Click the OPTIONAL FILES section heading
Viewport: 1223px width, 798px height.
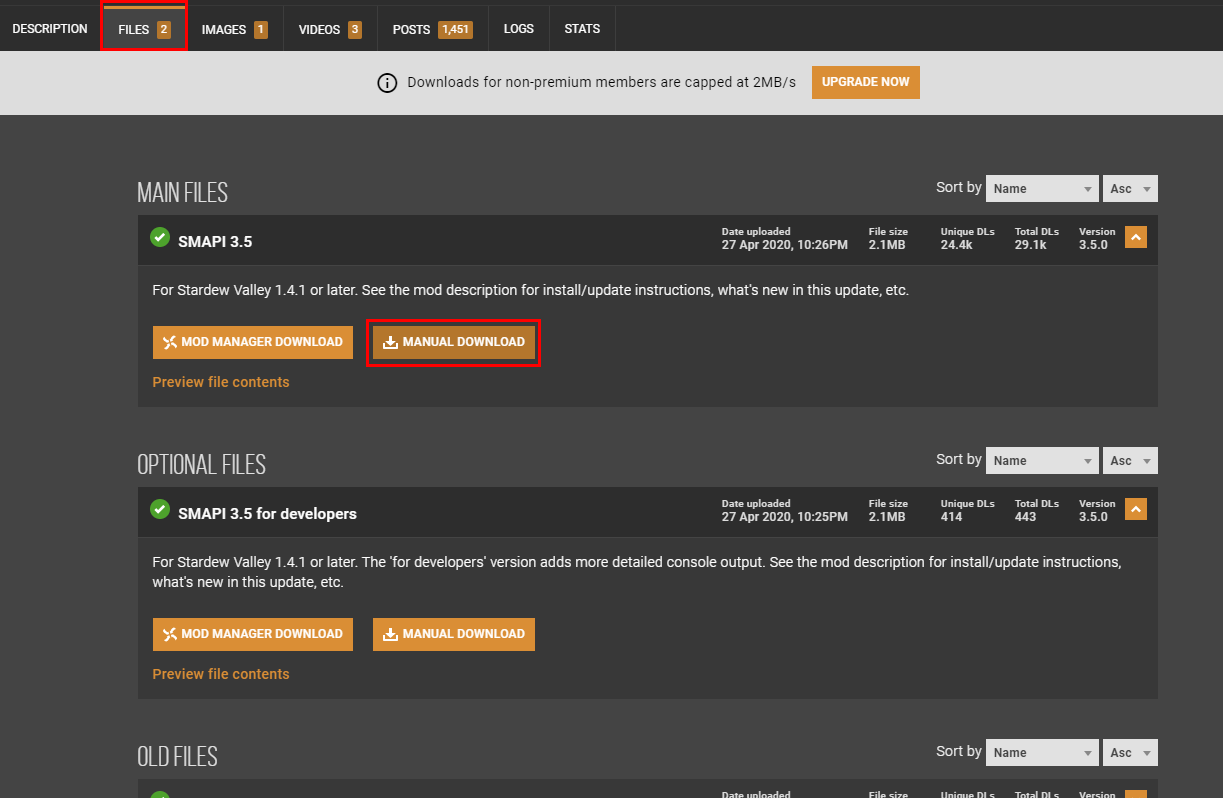pos(202,465)
